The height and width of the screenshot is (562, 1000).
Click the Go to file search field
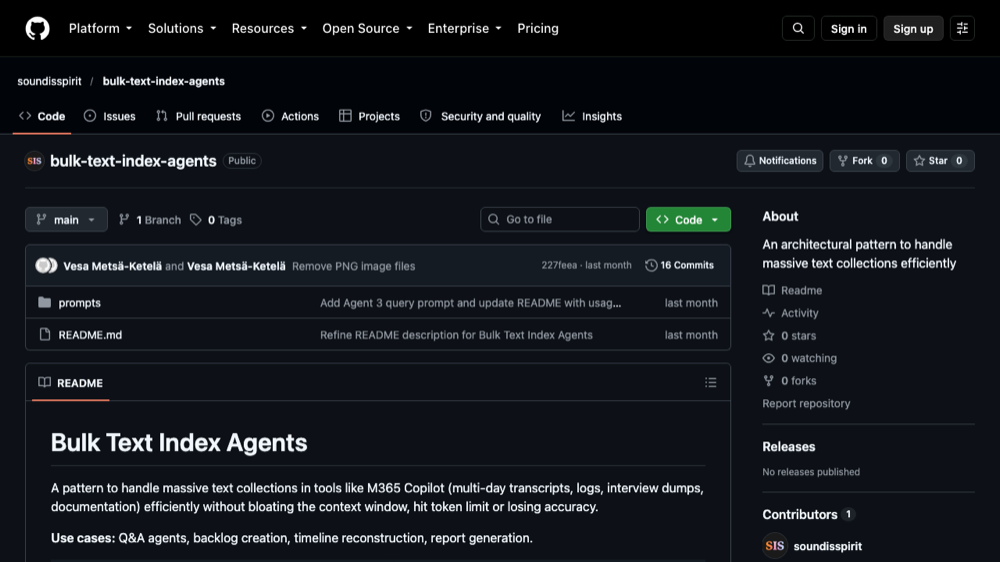(559, 219)
